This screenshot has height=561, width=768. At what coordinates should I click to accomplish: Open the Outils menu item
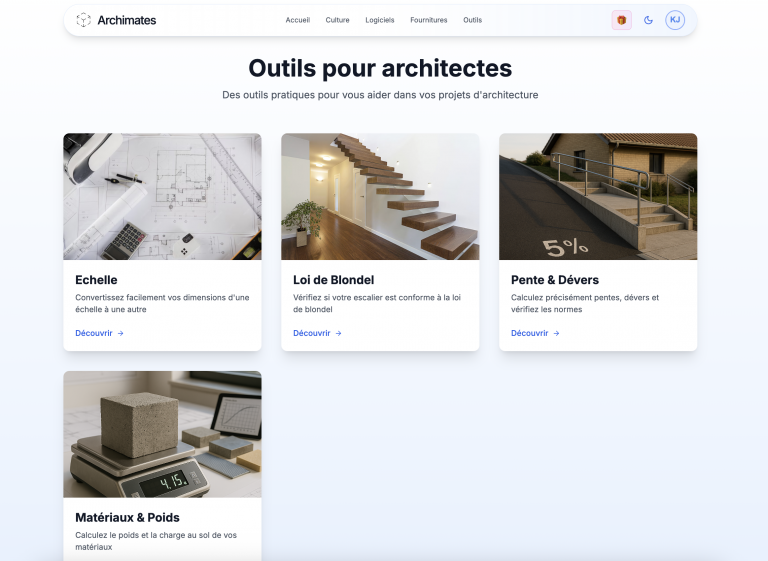(473, 20)
